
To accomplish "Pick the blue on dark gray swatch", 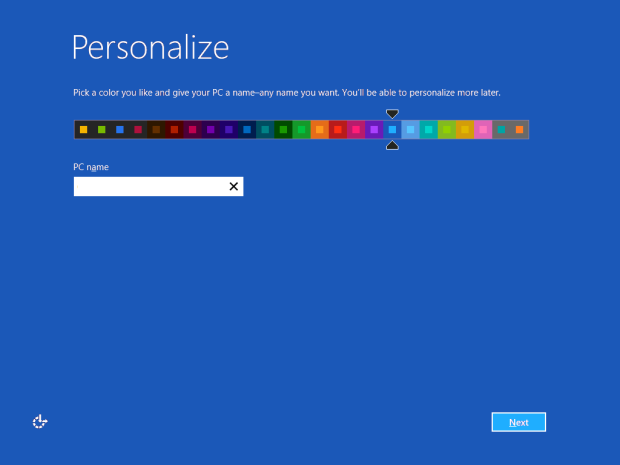I will pos(120,130).
